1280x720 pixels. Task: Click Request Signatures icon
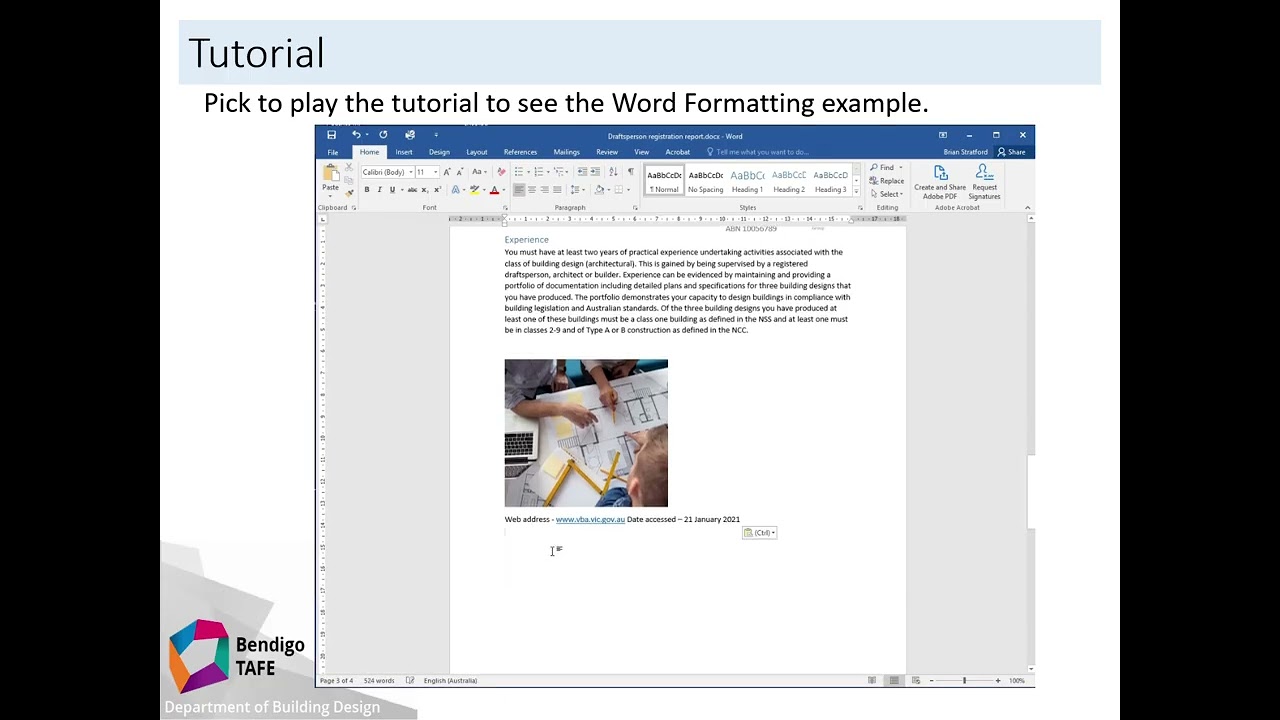point(984,183)
